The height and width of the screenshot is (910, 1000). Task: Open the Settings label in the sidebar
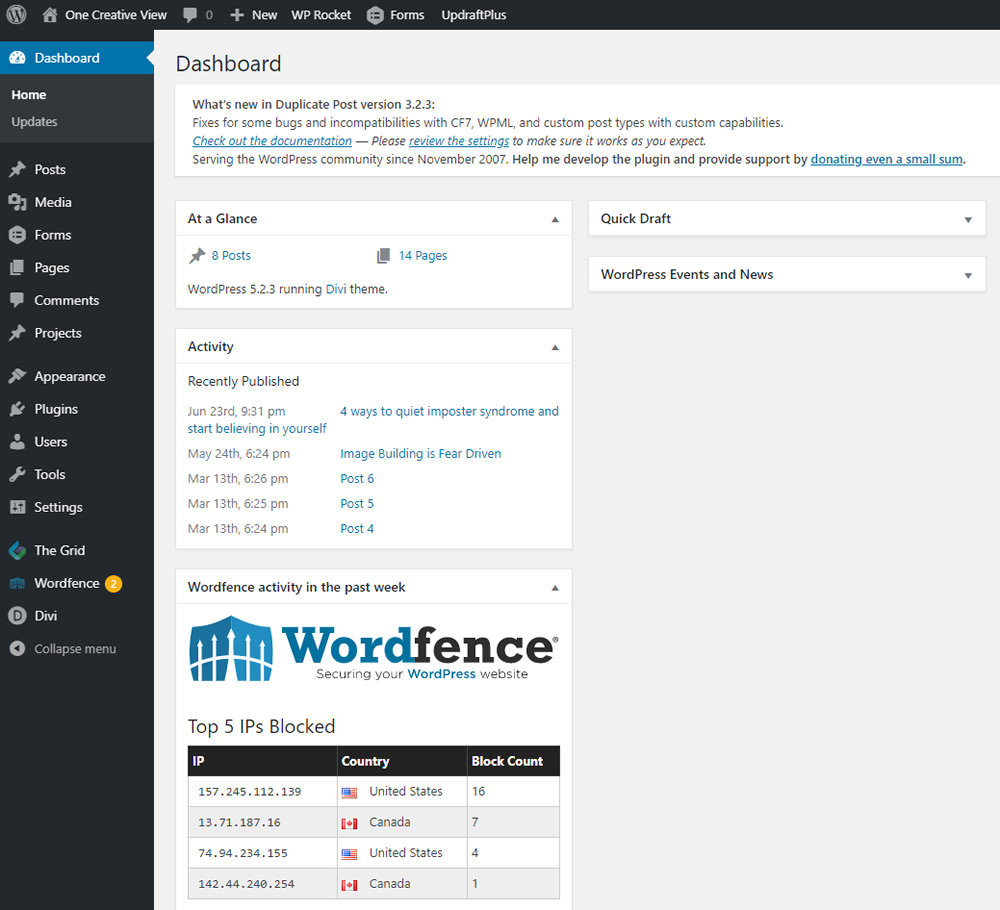58,507
